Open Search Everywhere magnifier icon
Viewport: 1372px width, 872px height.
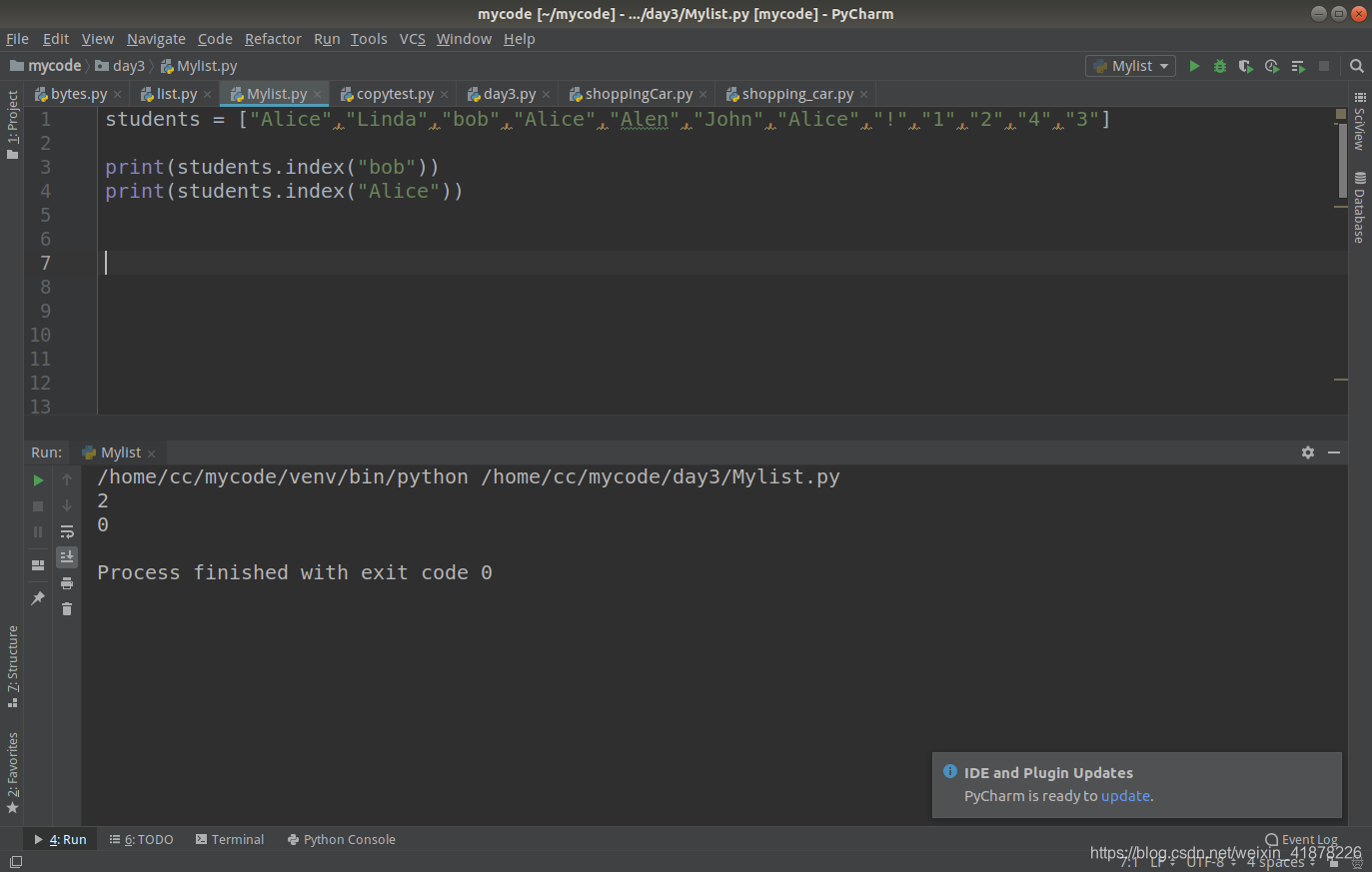click(x=1357, y=66)
